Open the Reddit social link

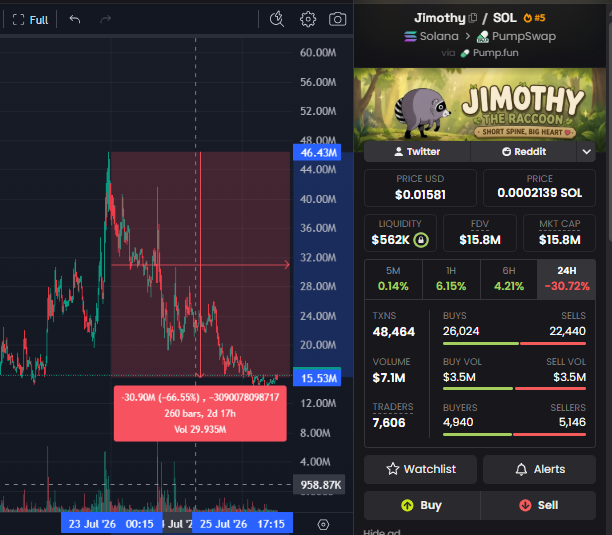click(x=524, y=152)
